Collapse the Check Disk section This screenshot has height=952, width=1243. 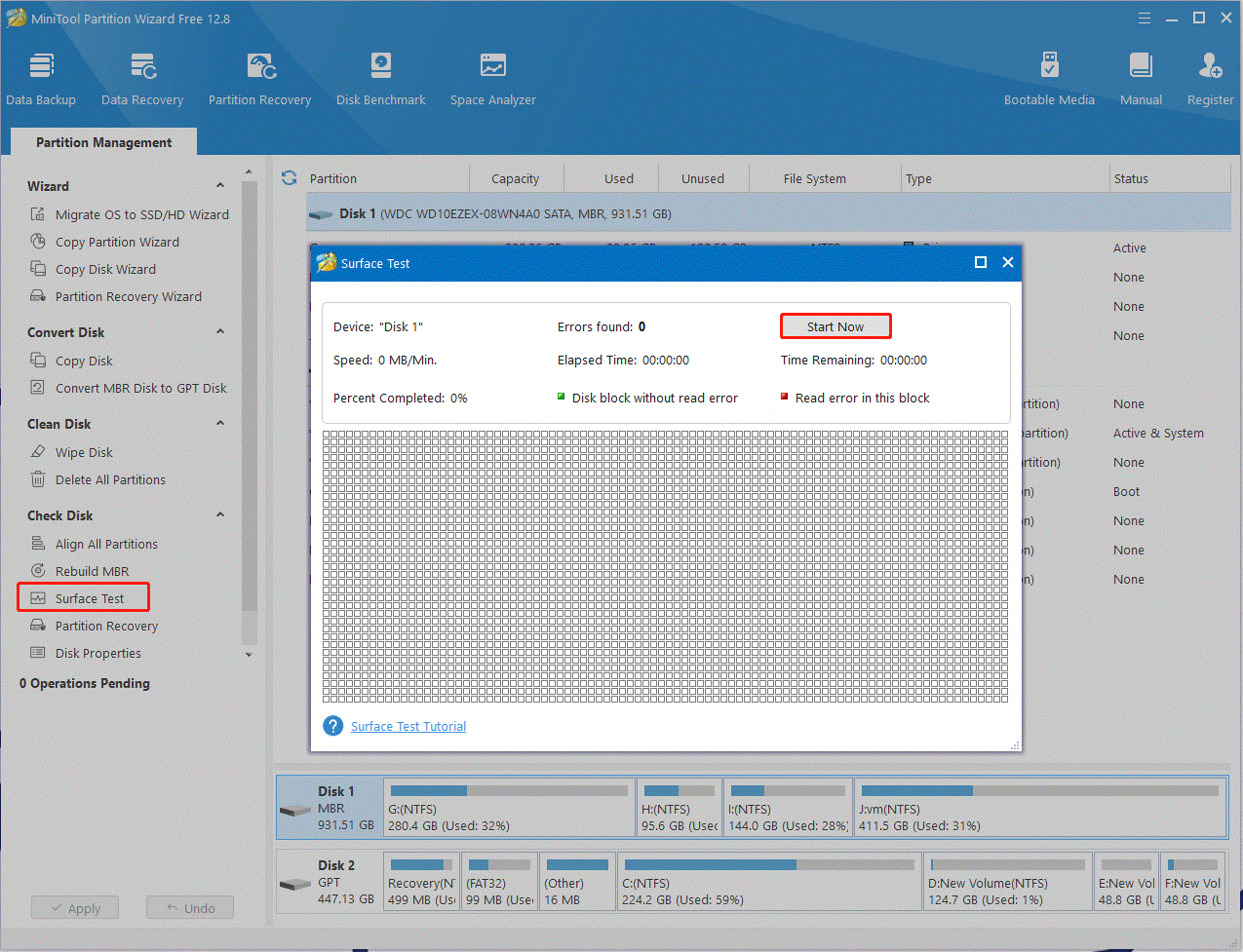pos(220,515)
